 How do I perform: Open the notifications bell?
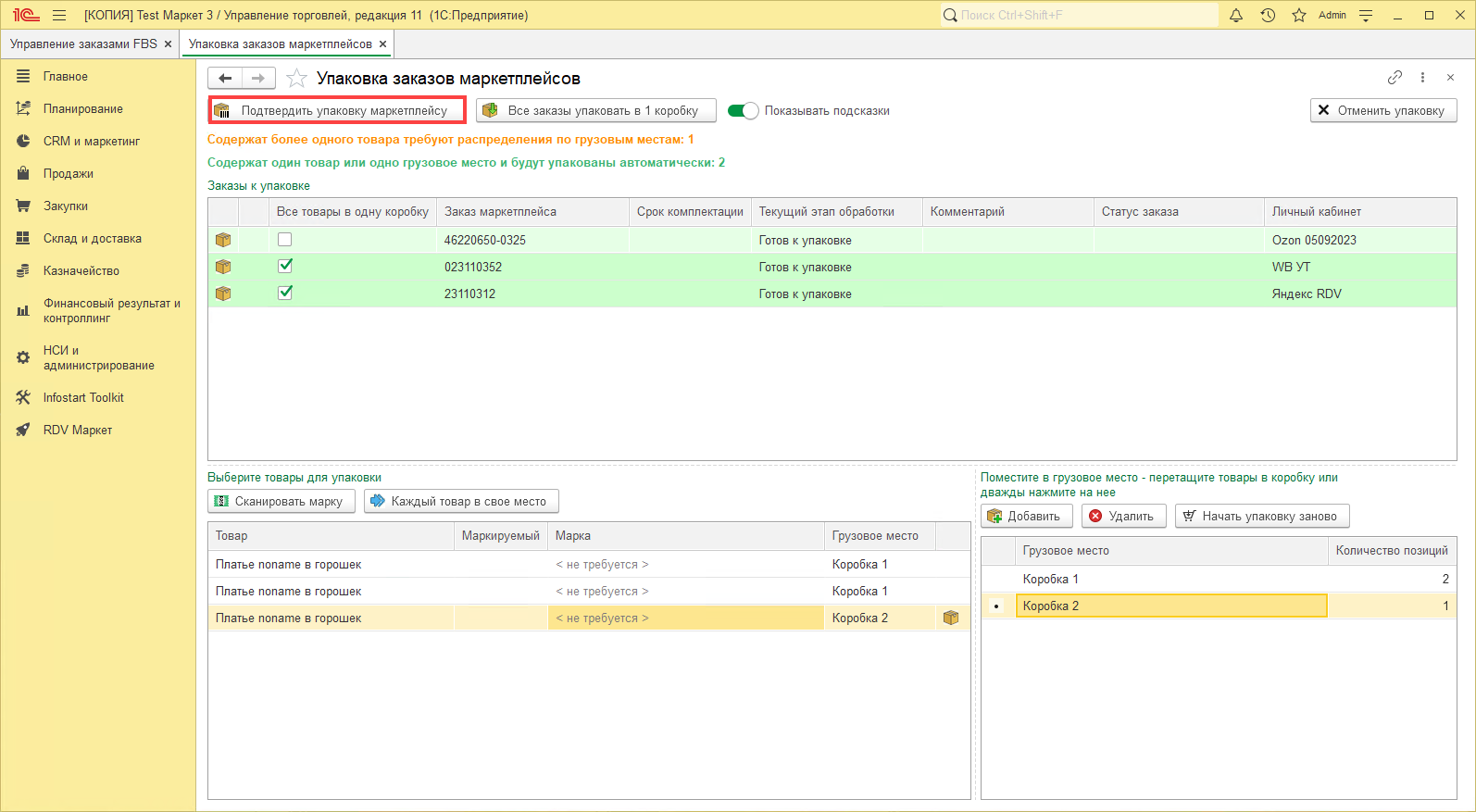(x=1235, y=15)
